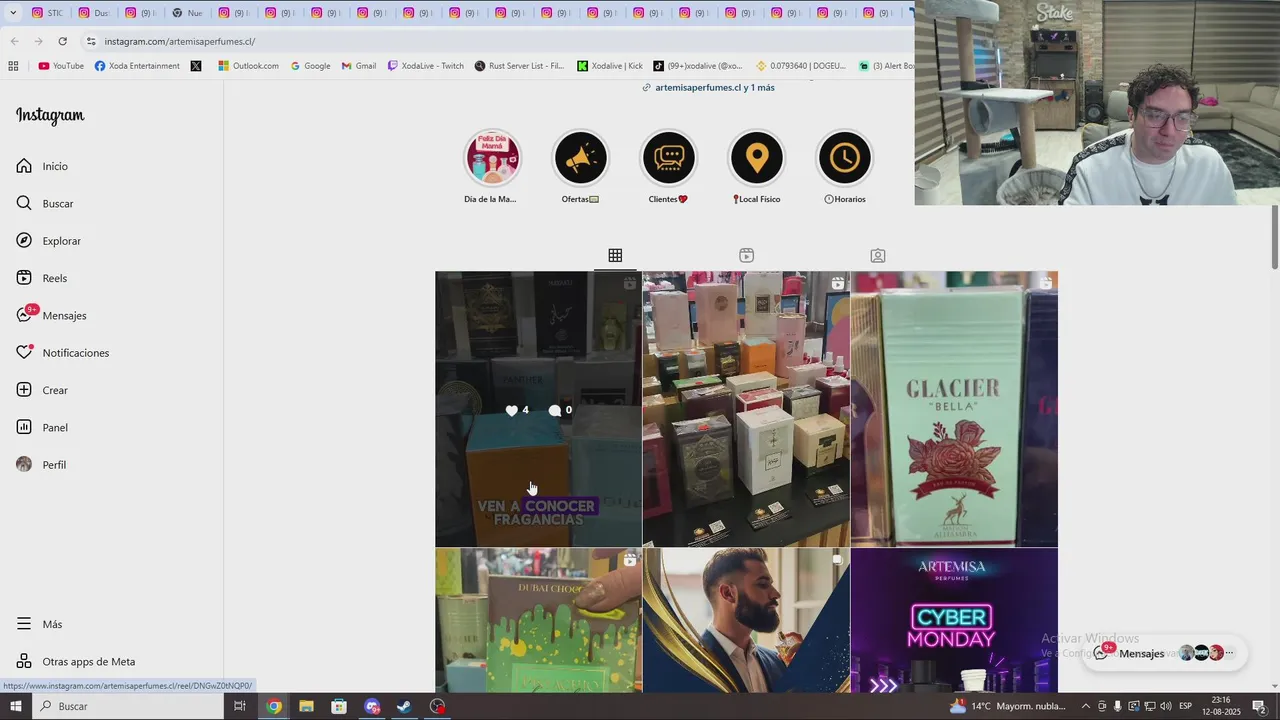
Task: Open the Google bookmark
Action: tap(310, 66)
